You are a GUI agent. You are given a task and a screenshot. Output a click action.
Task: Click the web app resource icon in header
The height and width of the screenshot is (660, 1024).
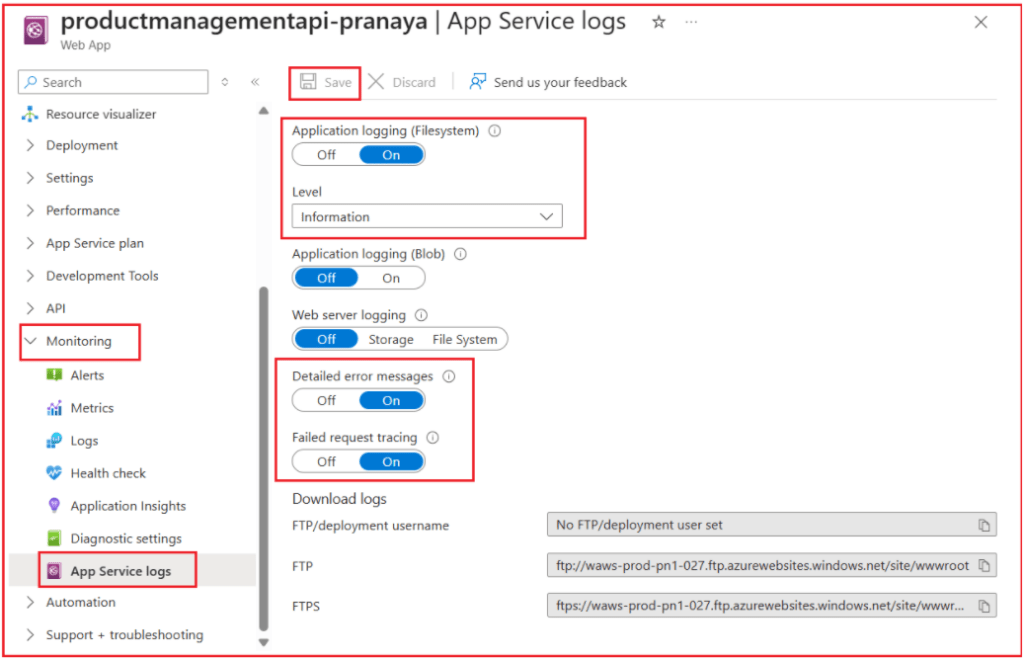35,30
